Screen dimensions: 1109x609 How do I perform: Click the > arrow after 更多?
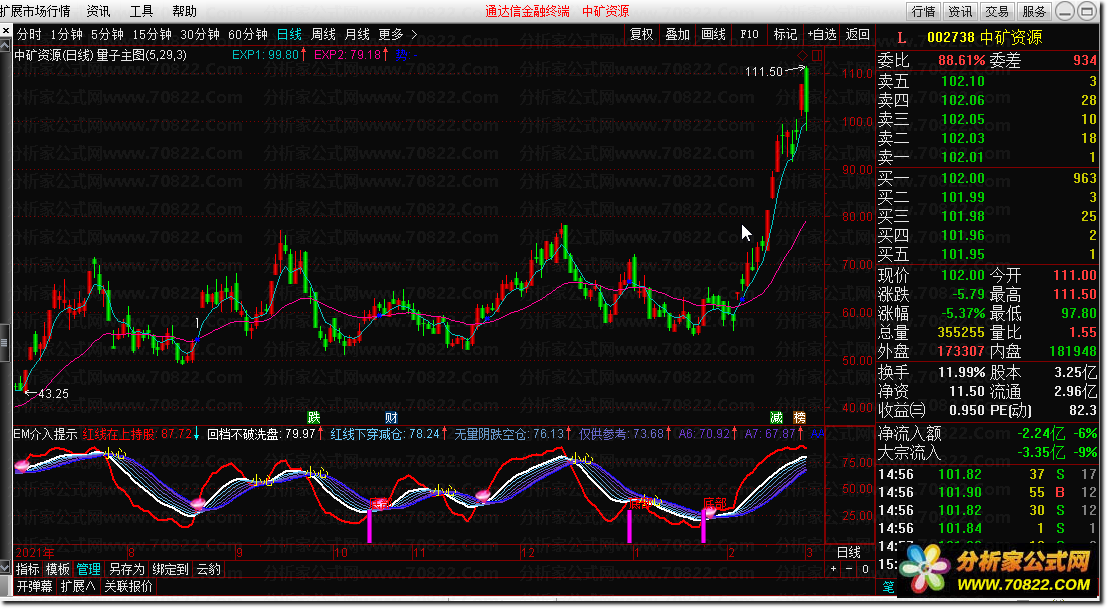click(x=414, y=35)
